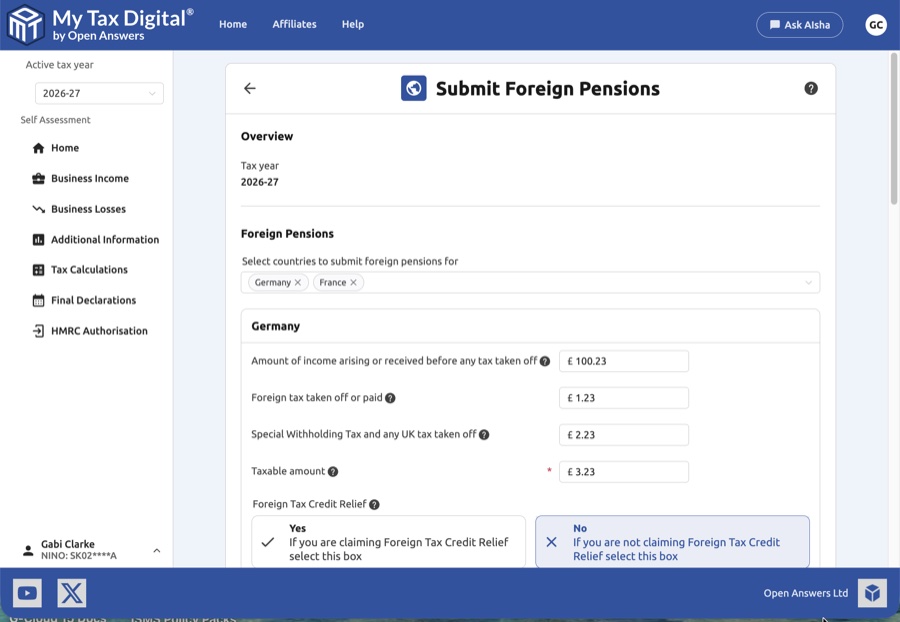Open the Home page via the house icon

click(37, 148)
